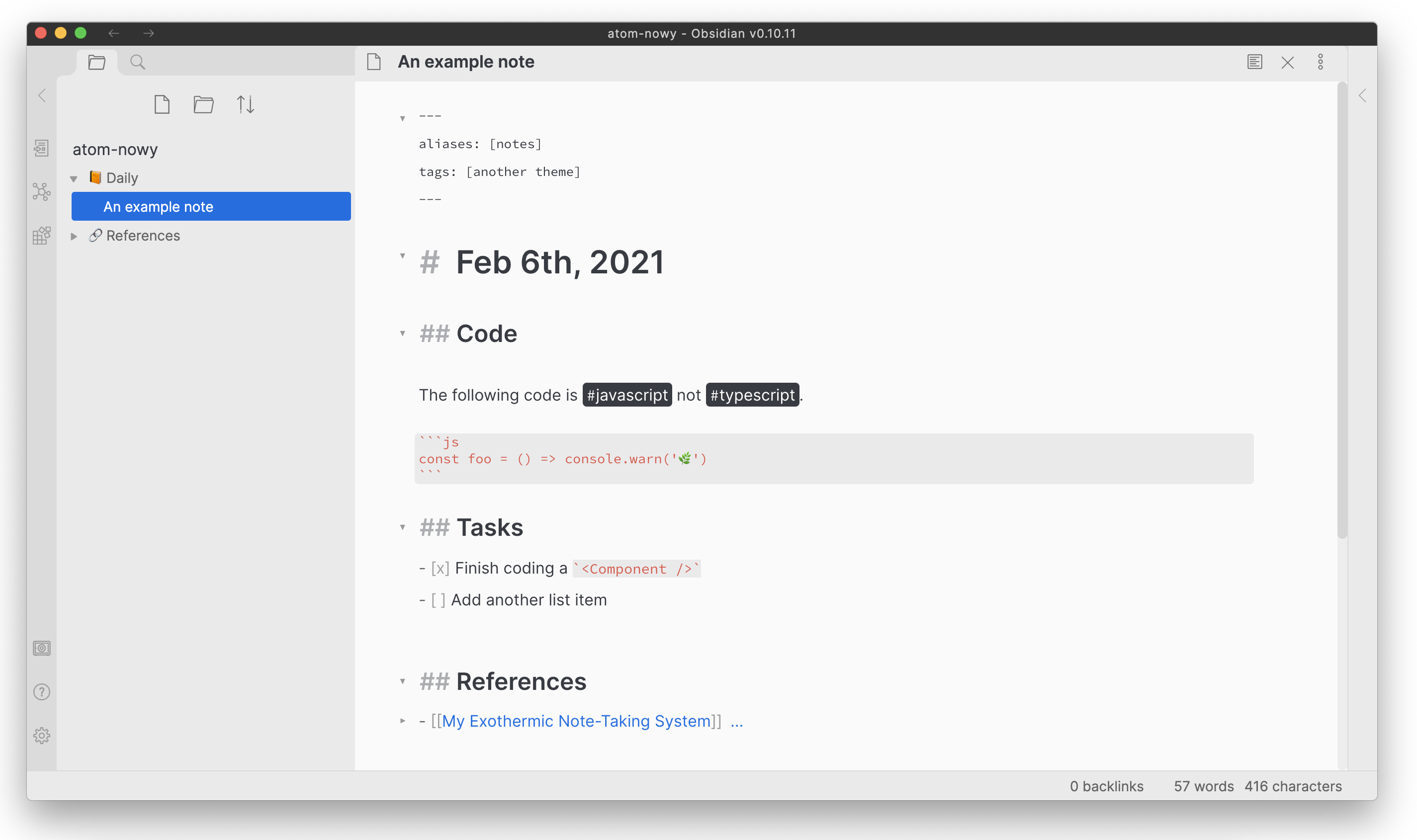Change sort order icon
Image resolution: width=1417 pixels, height=840 pixels.
pyautogui.click(x=245, y=105)
